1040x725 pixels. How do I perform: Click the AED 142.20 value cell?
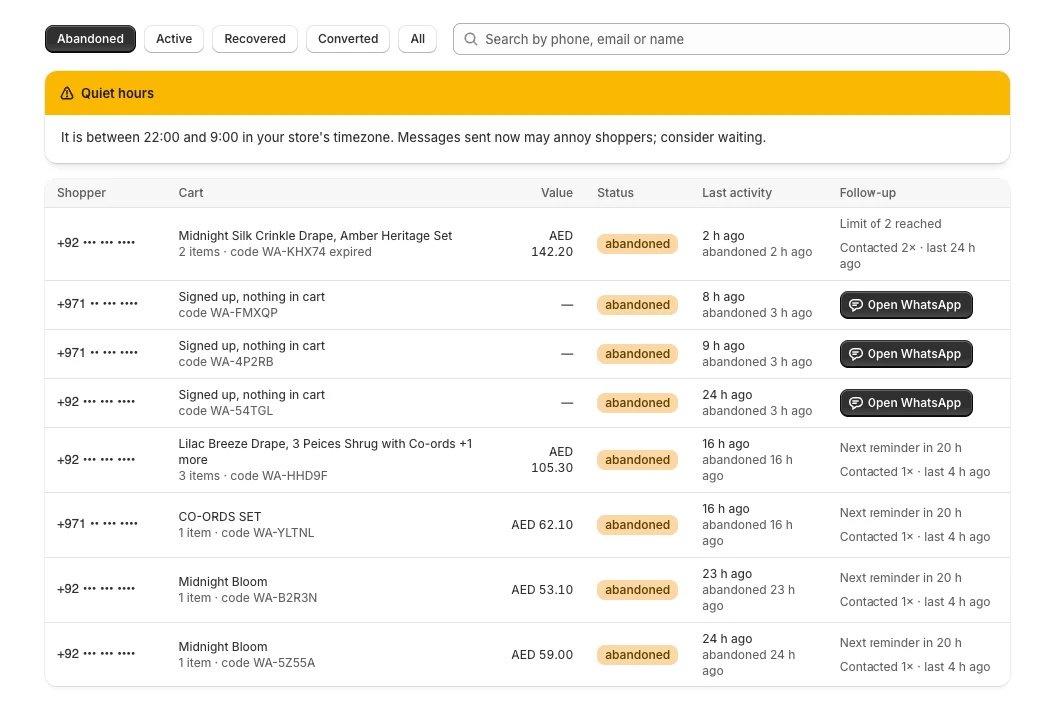click(x=552, y=244)
